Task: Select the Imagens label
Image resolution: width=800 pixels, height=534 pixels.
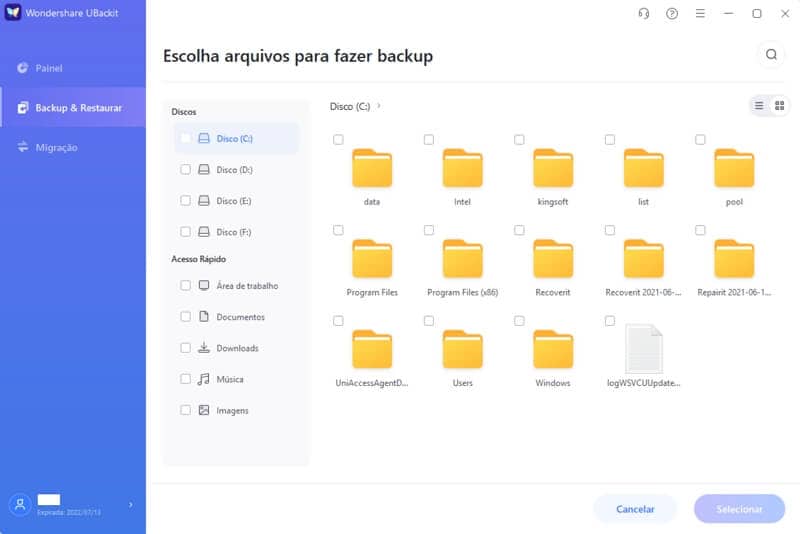Action: pyautogui.click(x=232, y=411)
